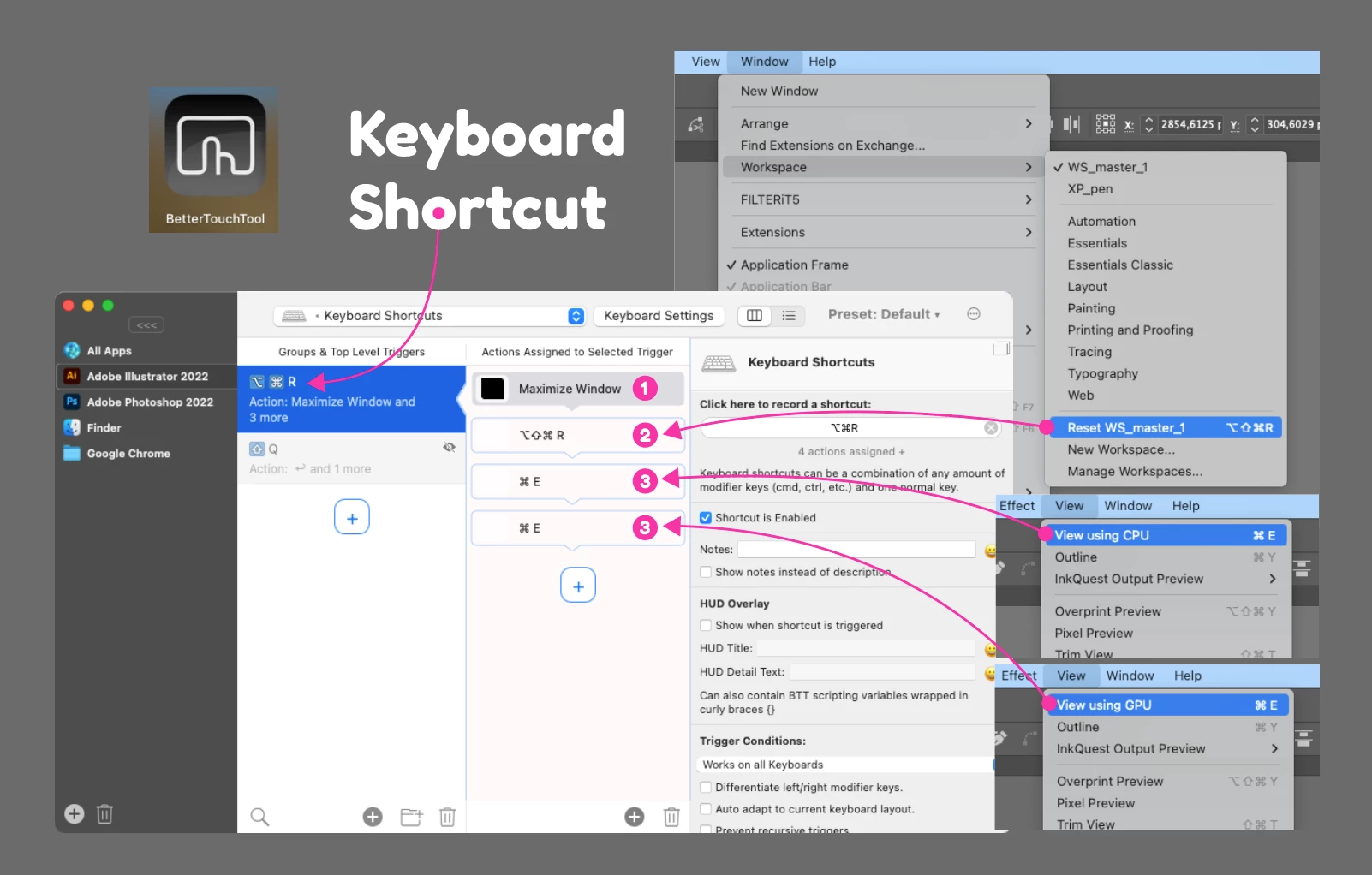
Task: Click the Notes text field
Action: [x=856, y=549]
